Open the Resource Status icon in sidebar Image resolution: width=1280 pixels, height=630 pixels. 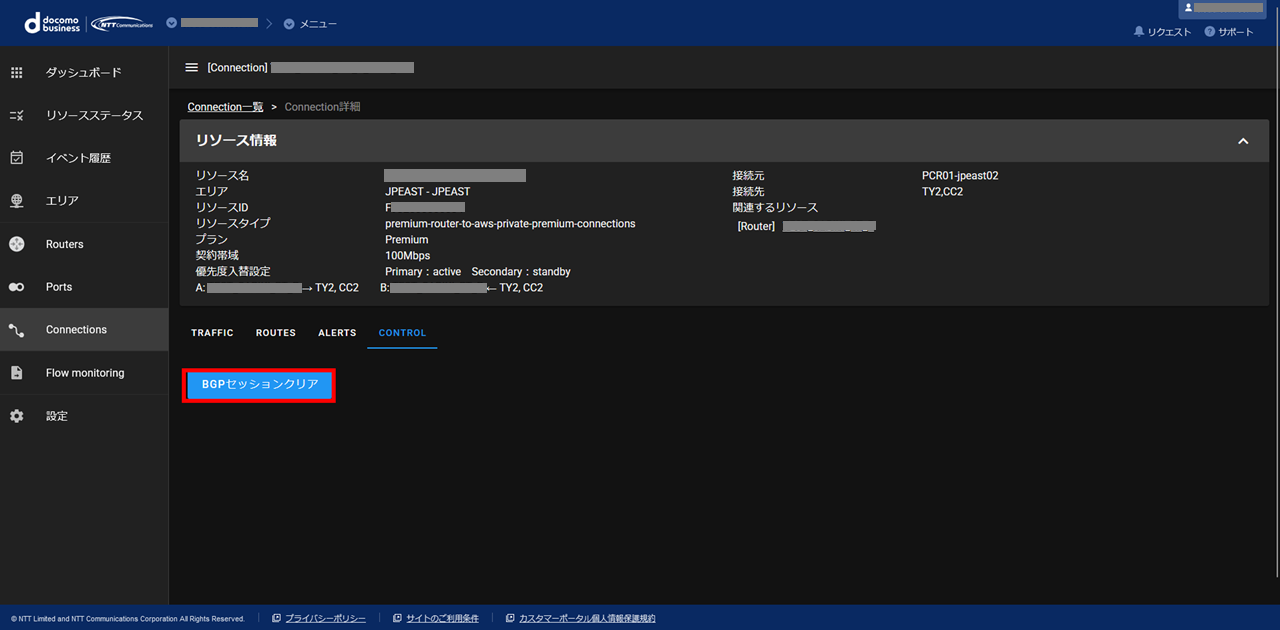[16, 116]
